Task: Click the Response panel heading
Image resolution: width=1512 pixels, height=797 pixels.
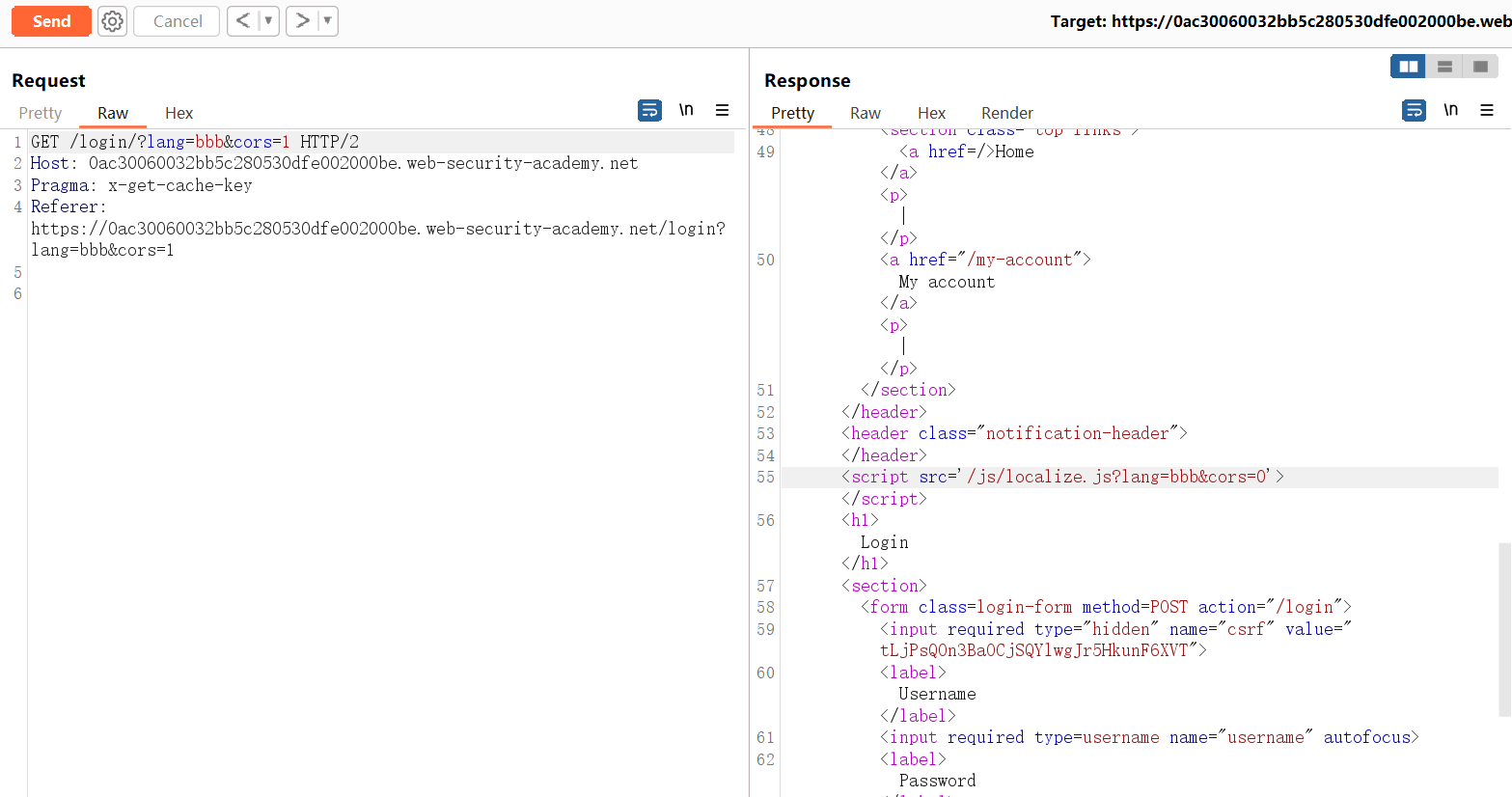Action: [808, 80]
